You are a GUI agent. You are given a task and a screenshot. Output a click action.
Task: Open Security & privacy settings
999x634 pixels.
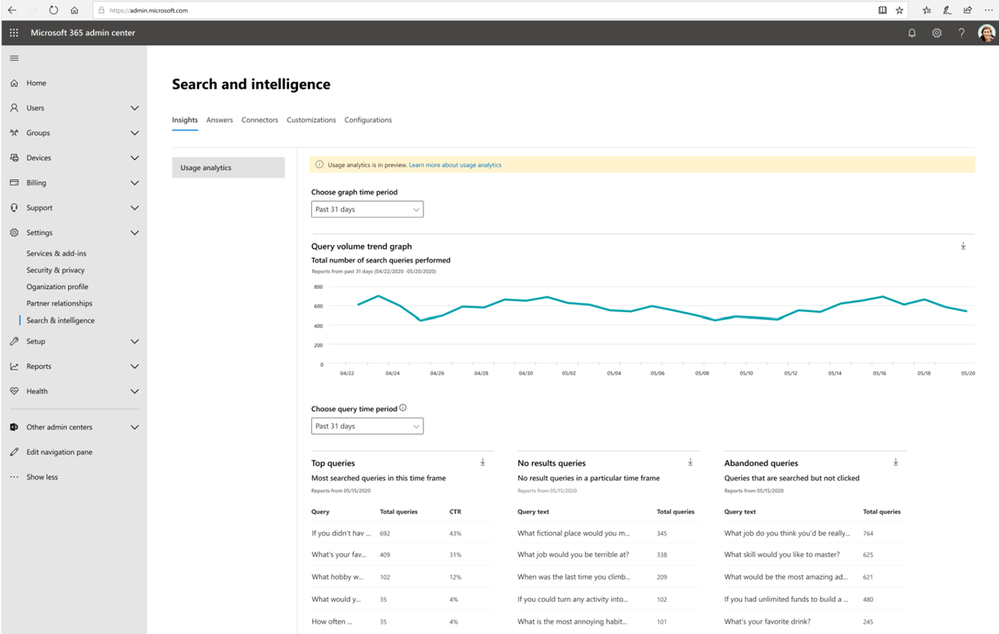pyautogui.click(x=55, y=270)
